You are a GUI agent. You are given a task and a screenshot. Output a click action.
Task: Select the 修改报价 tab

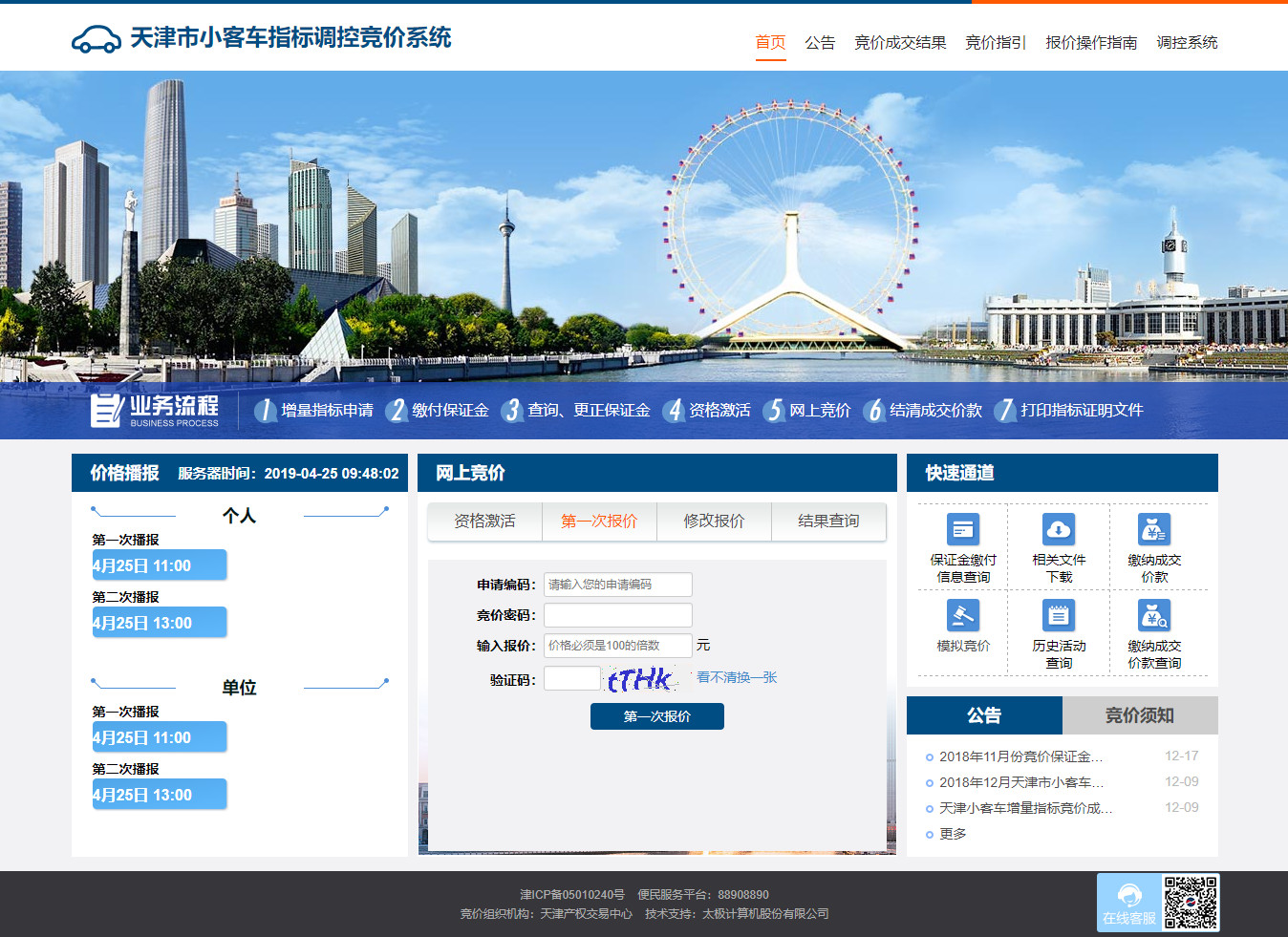click(x=714, y=522)
